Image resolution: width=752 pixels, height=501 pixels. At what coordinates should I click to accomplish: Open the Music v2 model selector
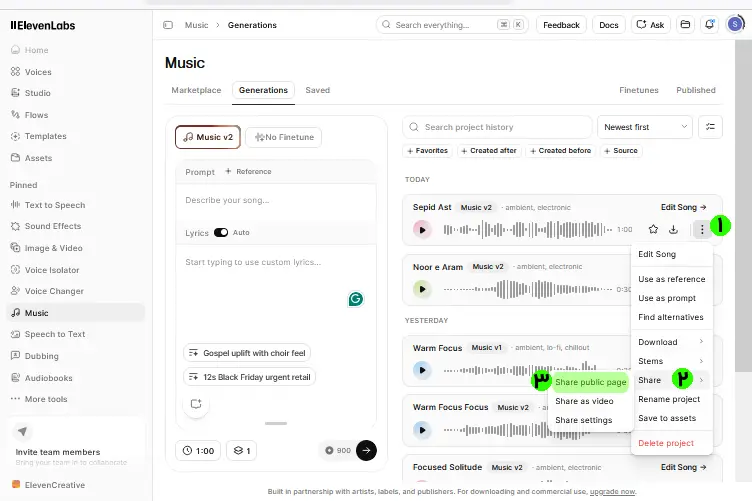[x=208, y=137]
